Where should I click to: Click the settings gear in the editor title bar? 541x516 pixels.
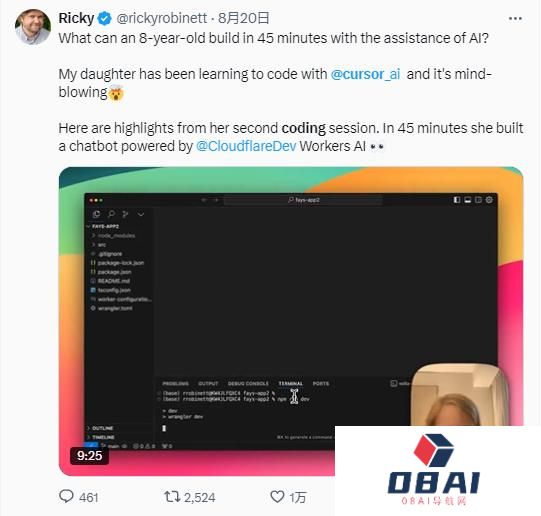coord(489,200)
